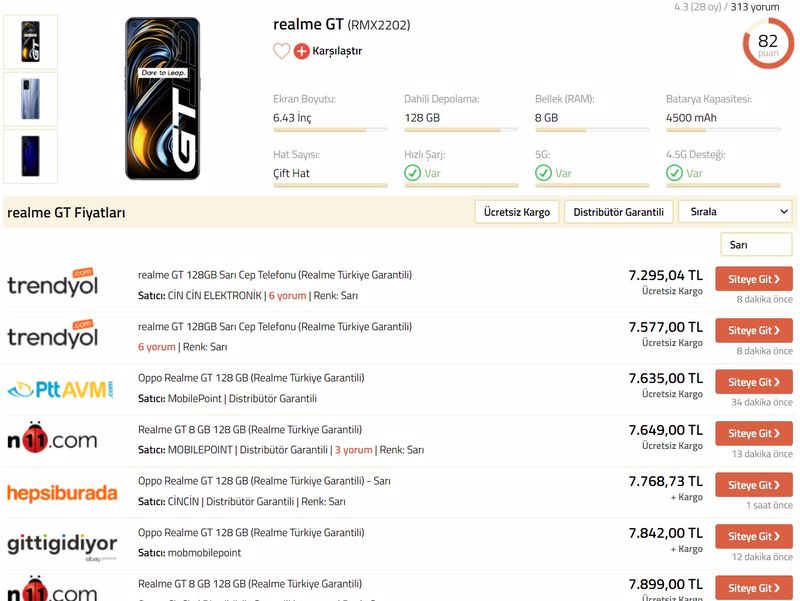Select the first yellow phone thumbnail
Screen dimensions: 800x601
pyautogui.click(x=31, y=42)
